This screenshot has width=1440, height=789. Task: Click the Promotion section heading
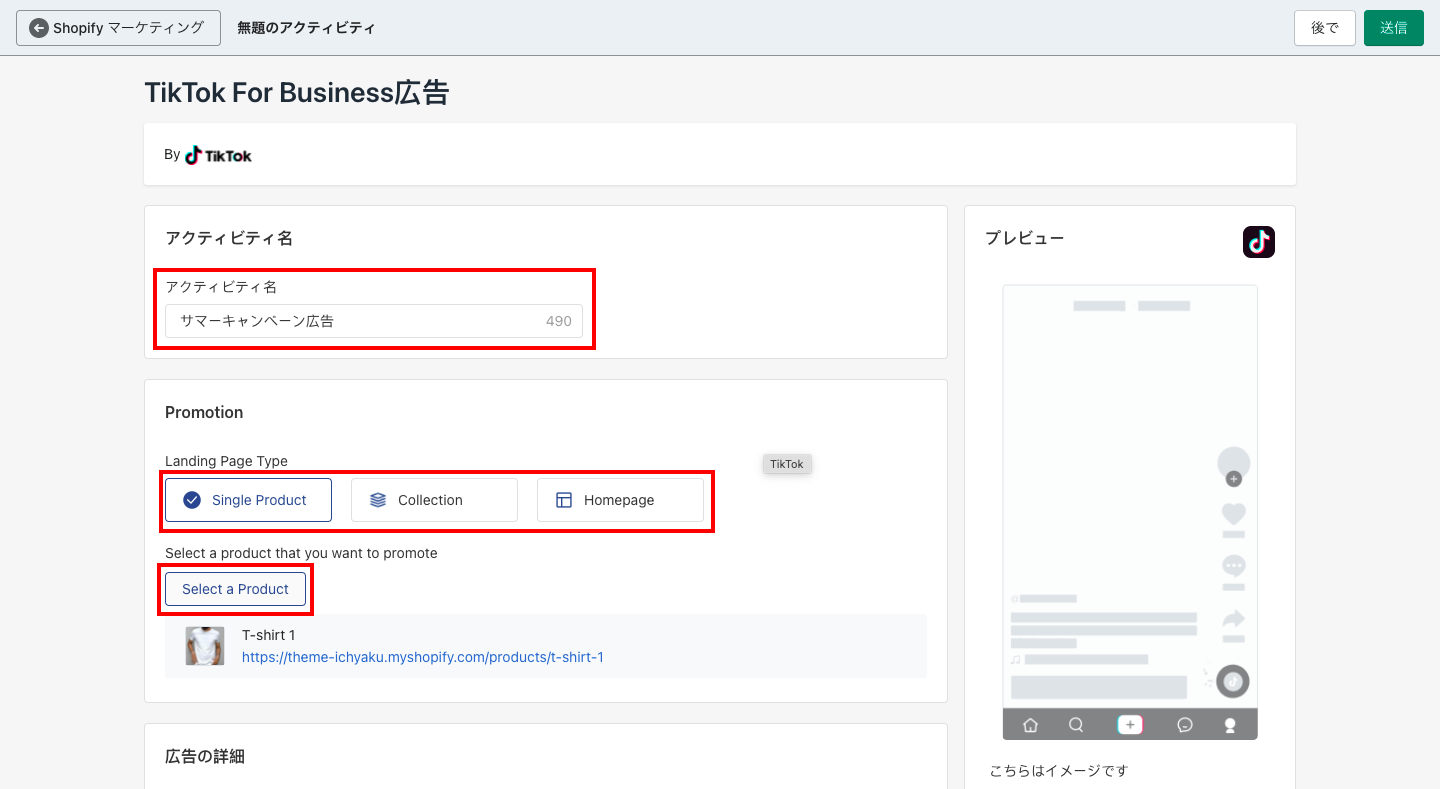[204, 412]
